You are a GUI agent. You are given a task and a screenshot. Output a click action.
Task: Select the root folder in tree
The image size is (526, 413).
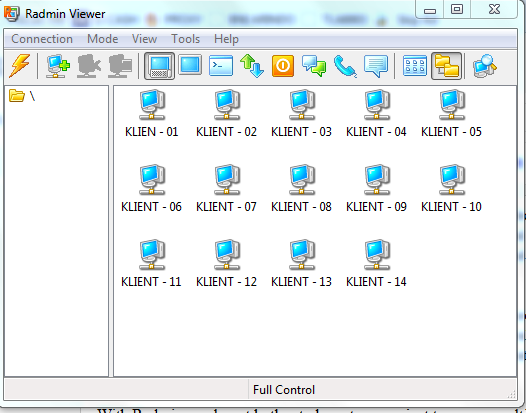pos(22,96)
